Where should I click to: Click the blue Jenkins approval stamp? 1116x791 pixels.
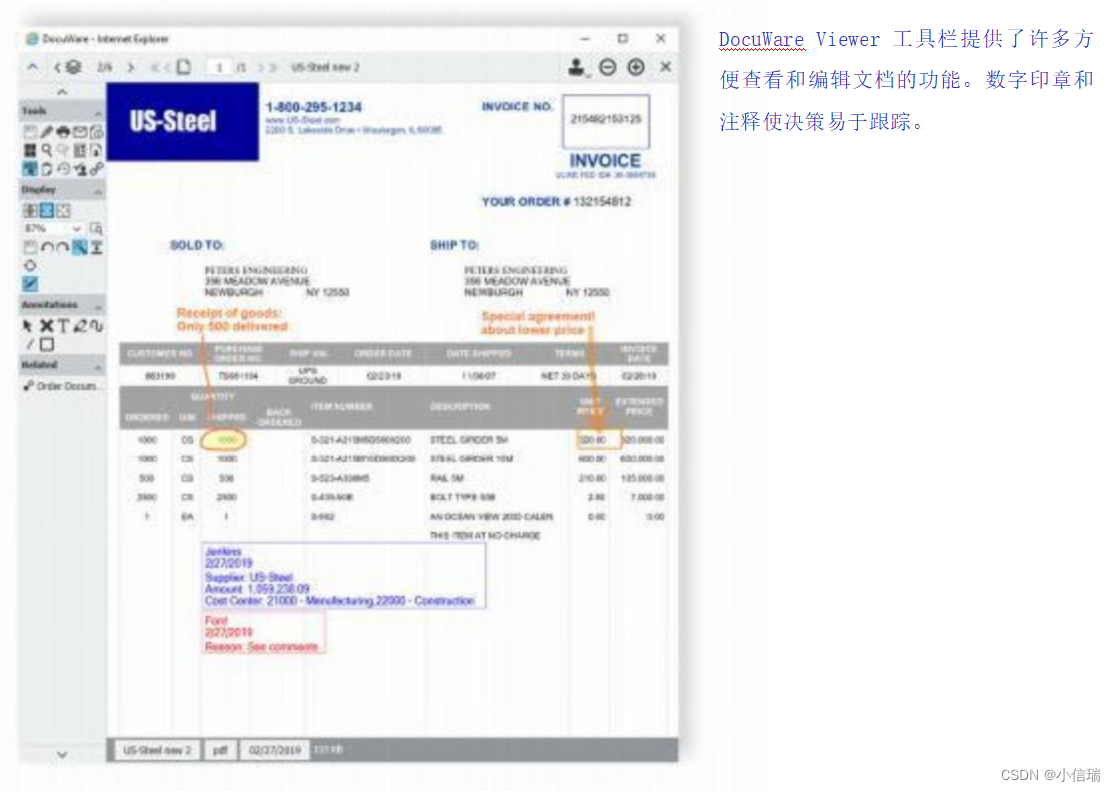(344, 576)
